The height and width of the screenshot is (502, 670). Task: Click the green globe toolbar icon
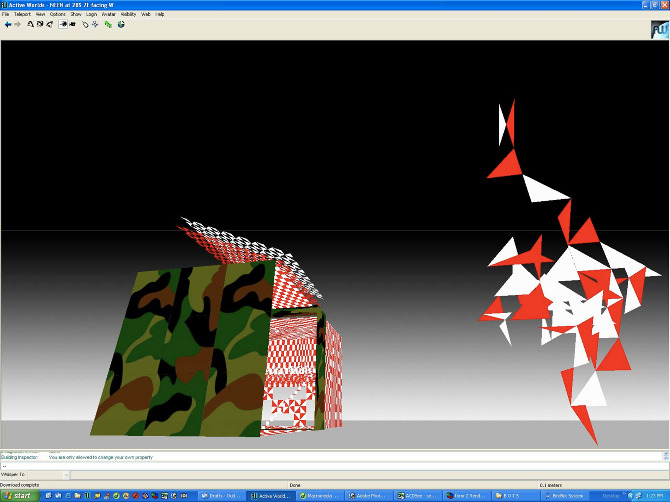[x=121, y=24]
